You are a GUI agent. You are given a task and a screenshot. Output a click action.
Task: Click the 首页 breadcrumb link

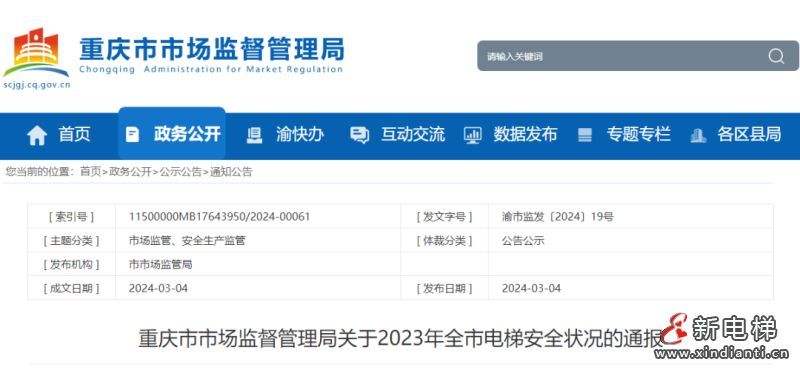click(90, 172)
